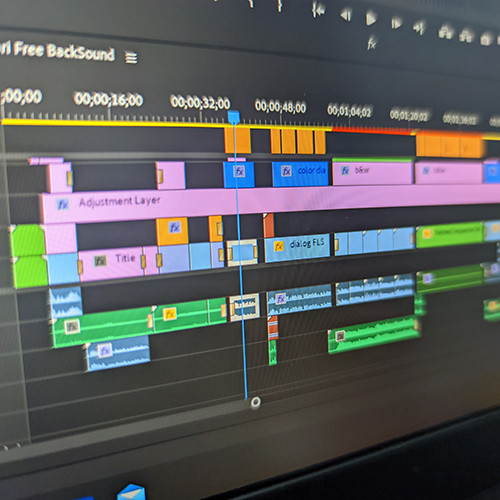This screenshot has width=500, height=500.
Task: Click ruler at 00;00;48;00 timecode
Action: click(280, 107)
